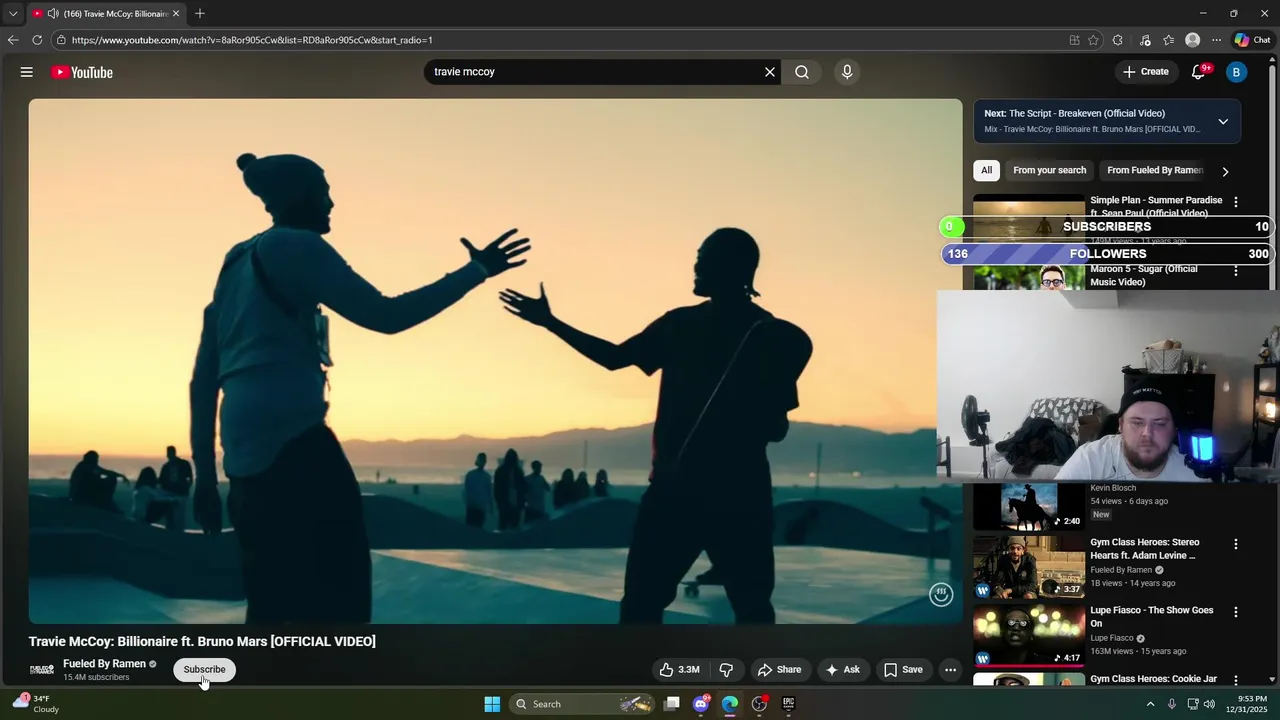Play Lupe Fiasco The Show Goes On thumbnail
Screen dimensions: 1280x720
1029,635
